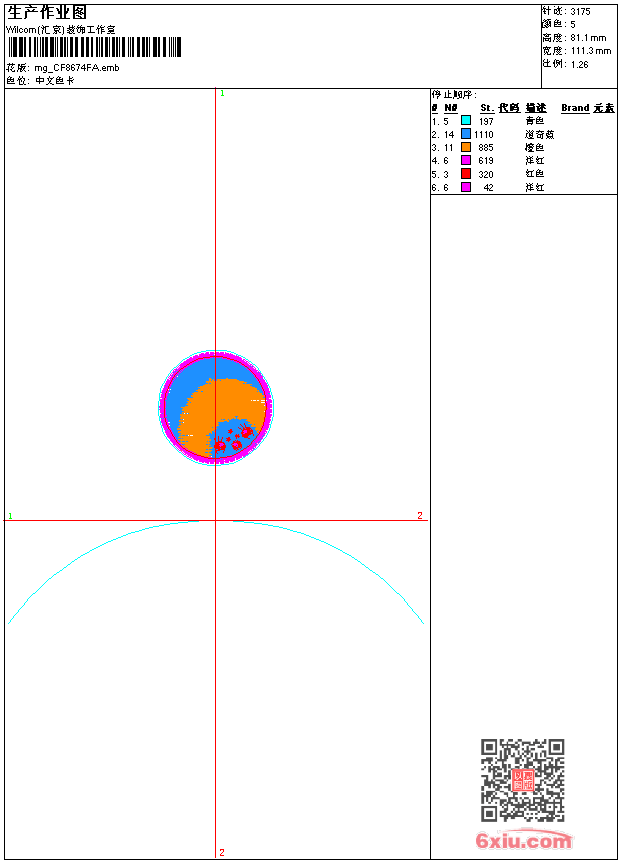This screenshot has height=860, width=620.
Task: Click the QR code image
Action: pos(522,780)
